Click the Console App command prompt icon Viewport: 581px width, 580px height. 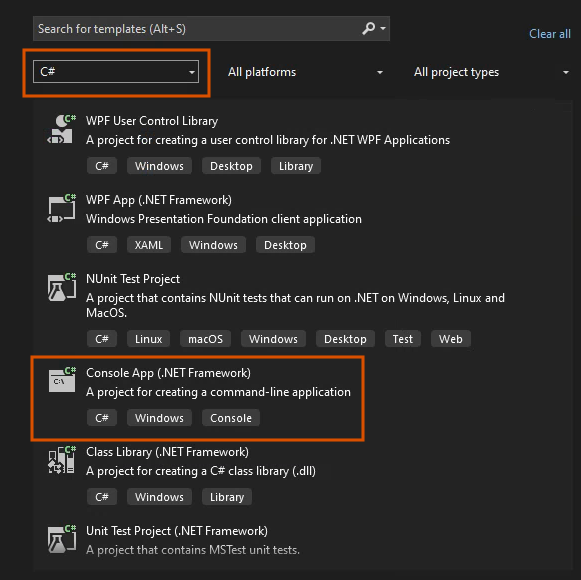[62, 380]
